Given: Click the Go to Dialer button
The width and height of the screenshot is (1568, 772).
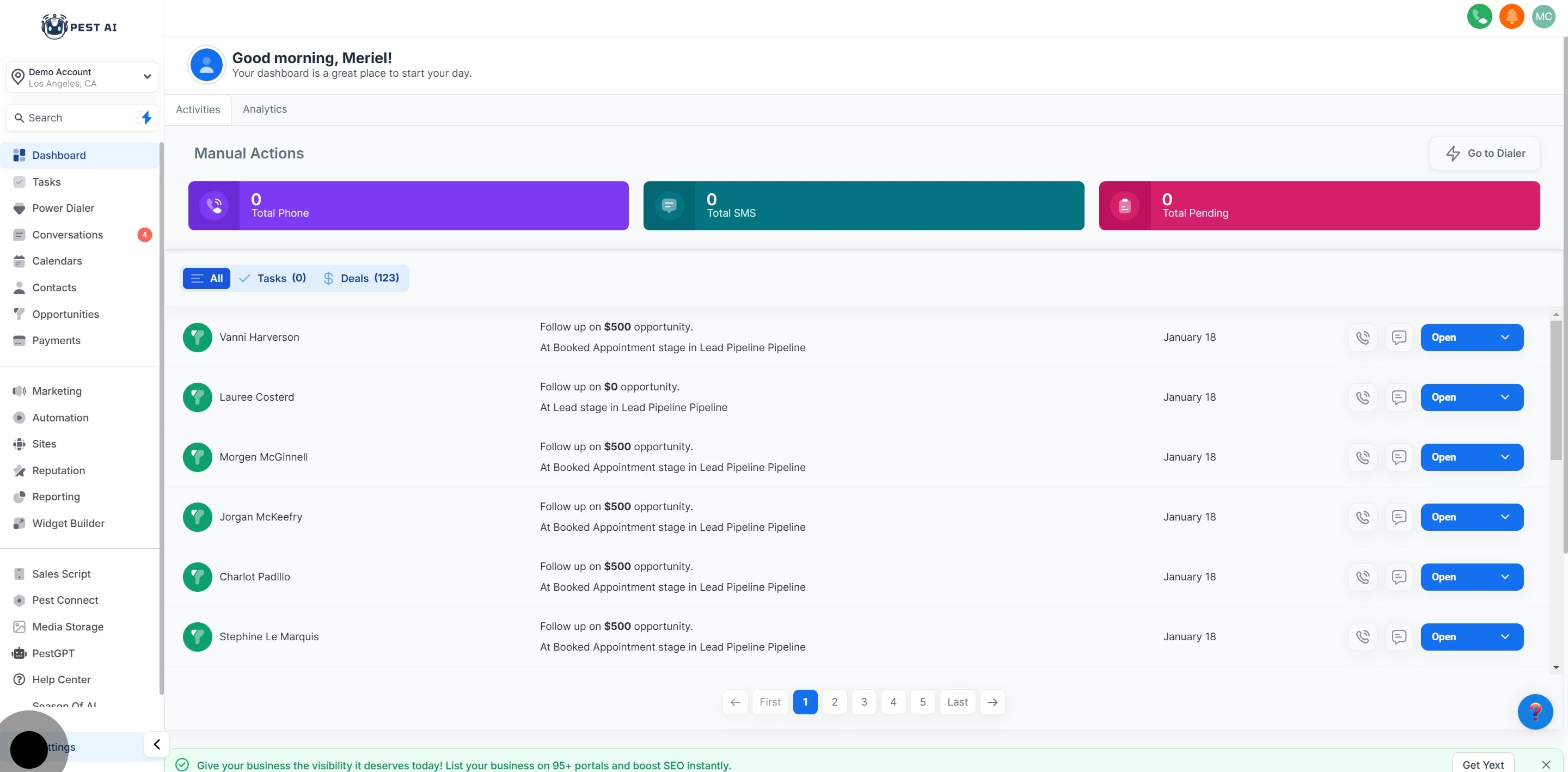Looking at the screenshot, I should [x=1485, y=154].
